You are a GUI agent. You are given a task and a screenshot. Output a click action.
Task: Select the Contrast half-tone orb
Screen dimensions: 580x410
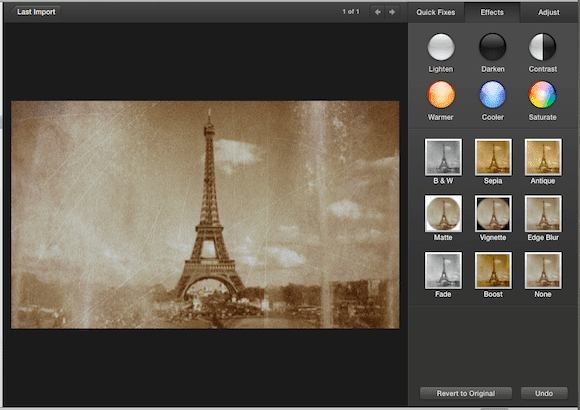pos(542,47)
